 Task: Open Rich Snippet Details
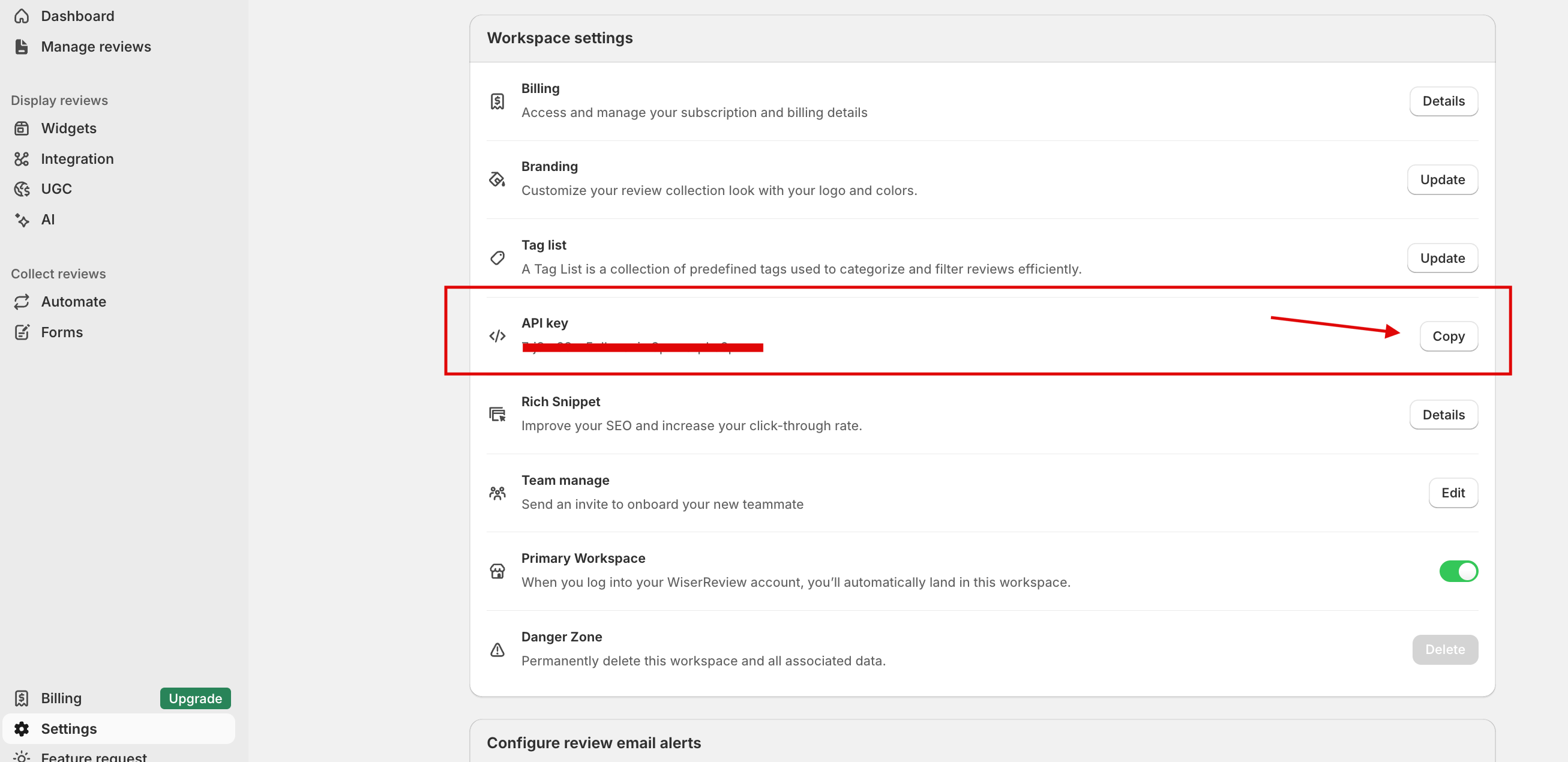1443,415
